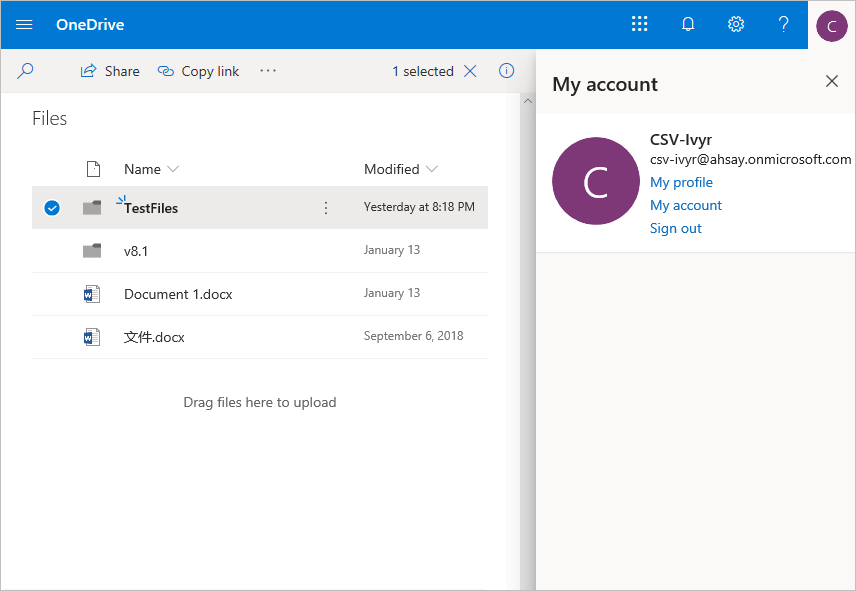The height and width of the screenshot is (591, 856).
Task: Click the Sign out link
Action: (x=676, y=228)
